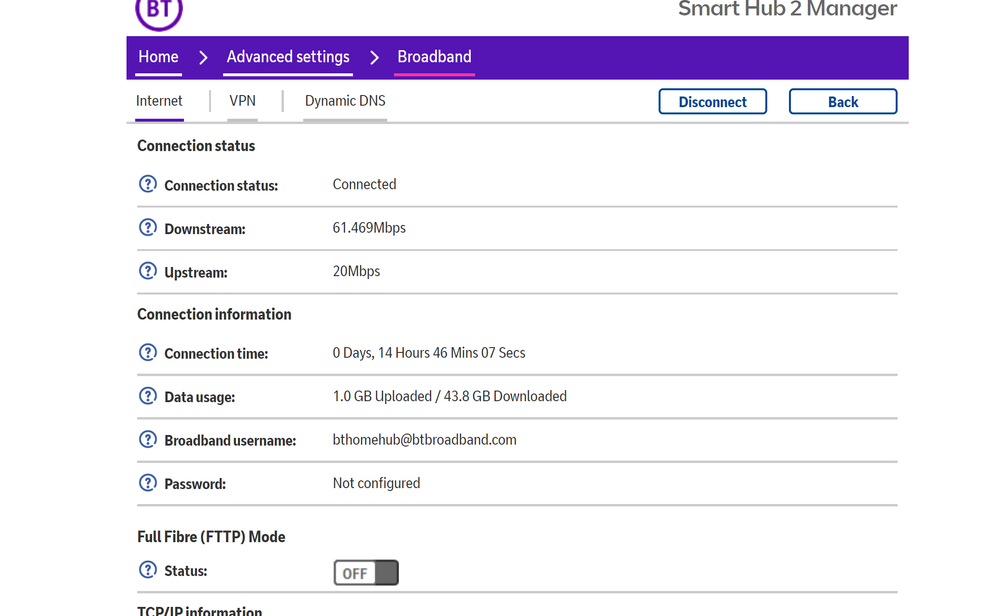Toggle Full Fibre FTTP mode switch
Screen dimensions: 999x616
pyautogui.click(x=366, y=573)
